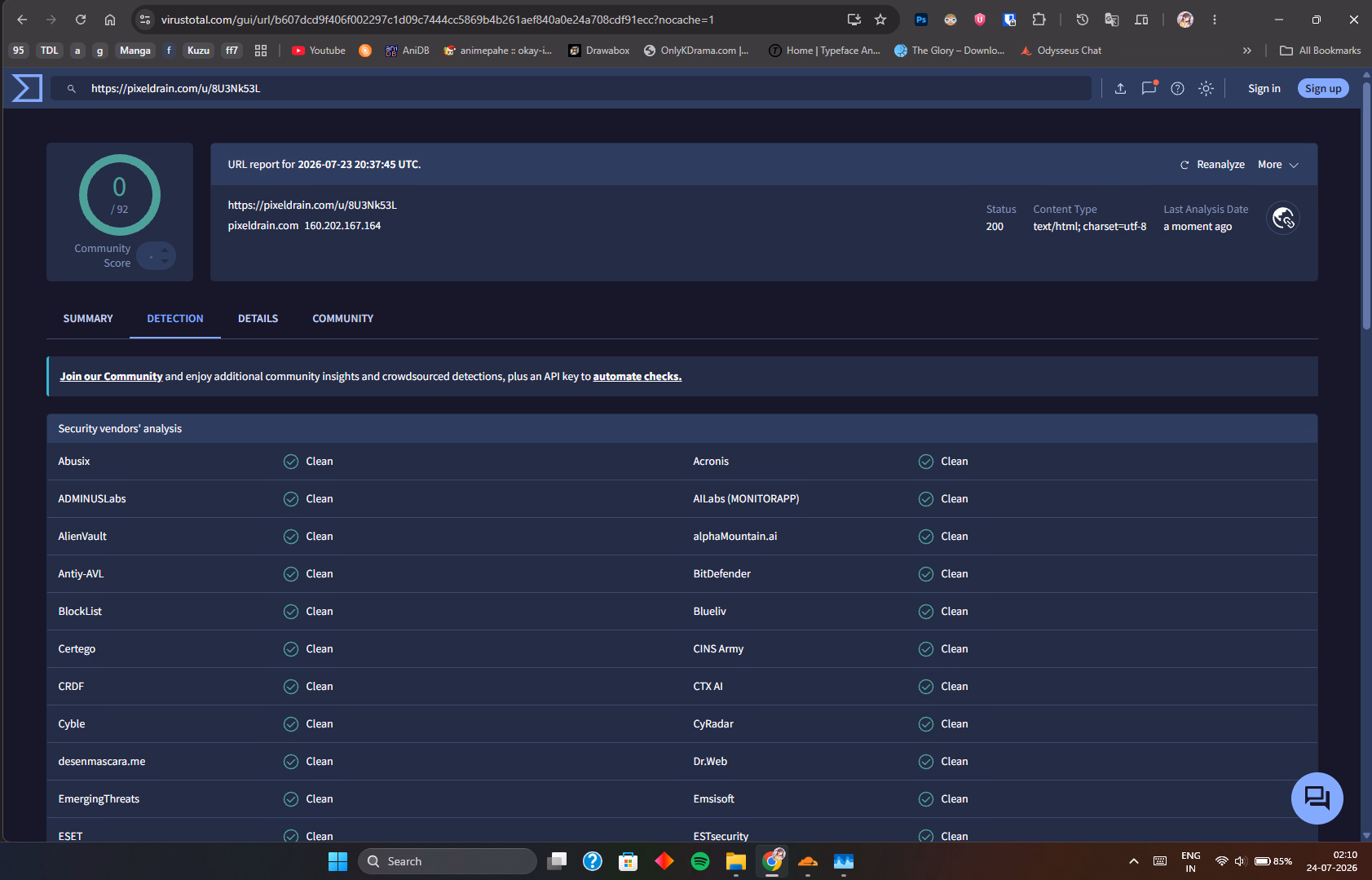Open Spotify from the taskbar
Viewport: 1372px width, 880px height.
point(699,861)
